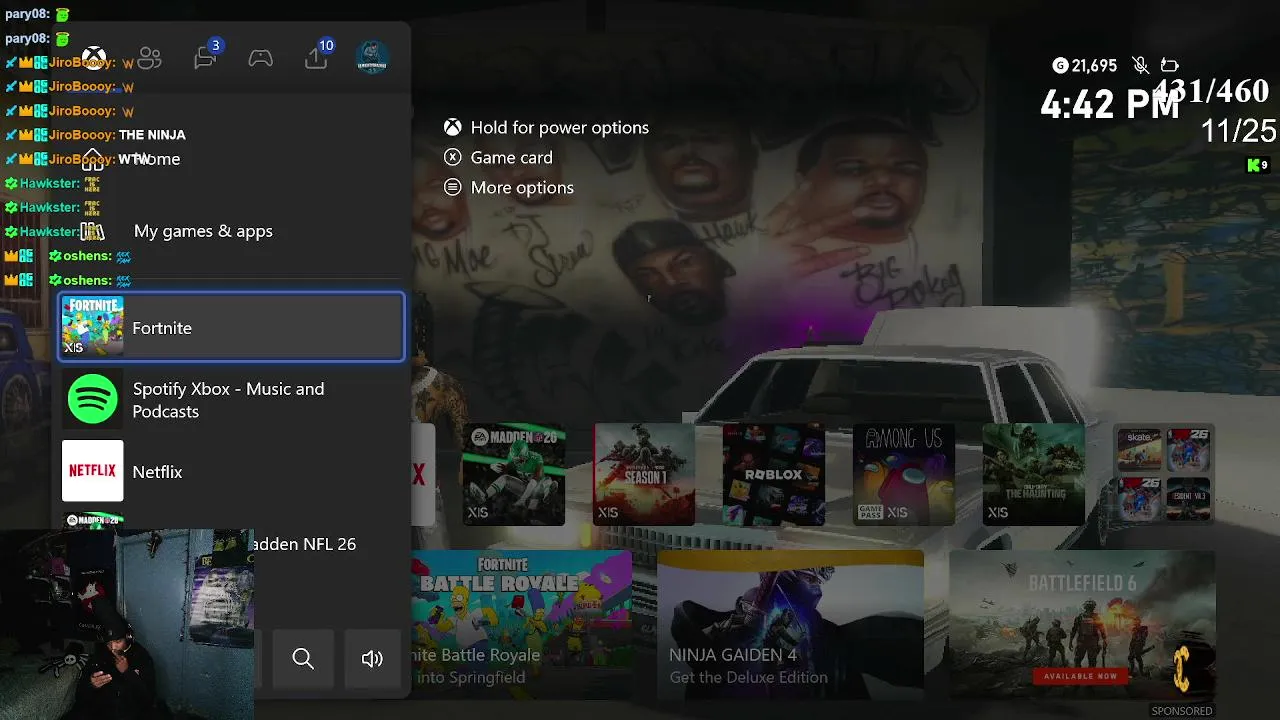Click the controller battery status icon

[x=1169, y=66]
